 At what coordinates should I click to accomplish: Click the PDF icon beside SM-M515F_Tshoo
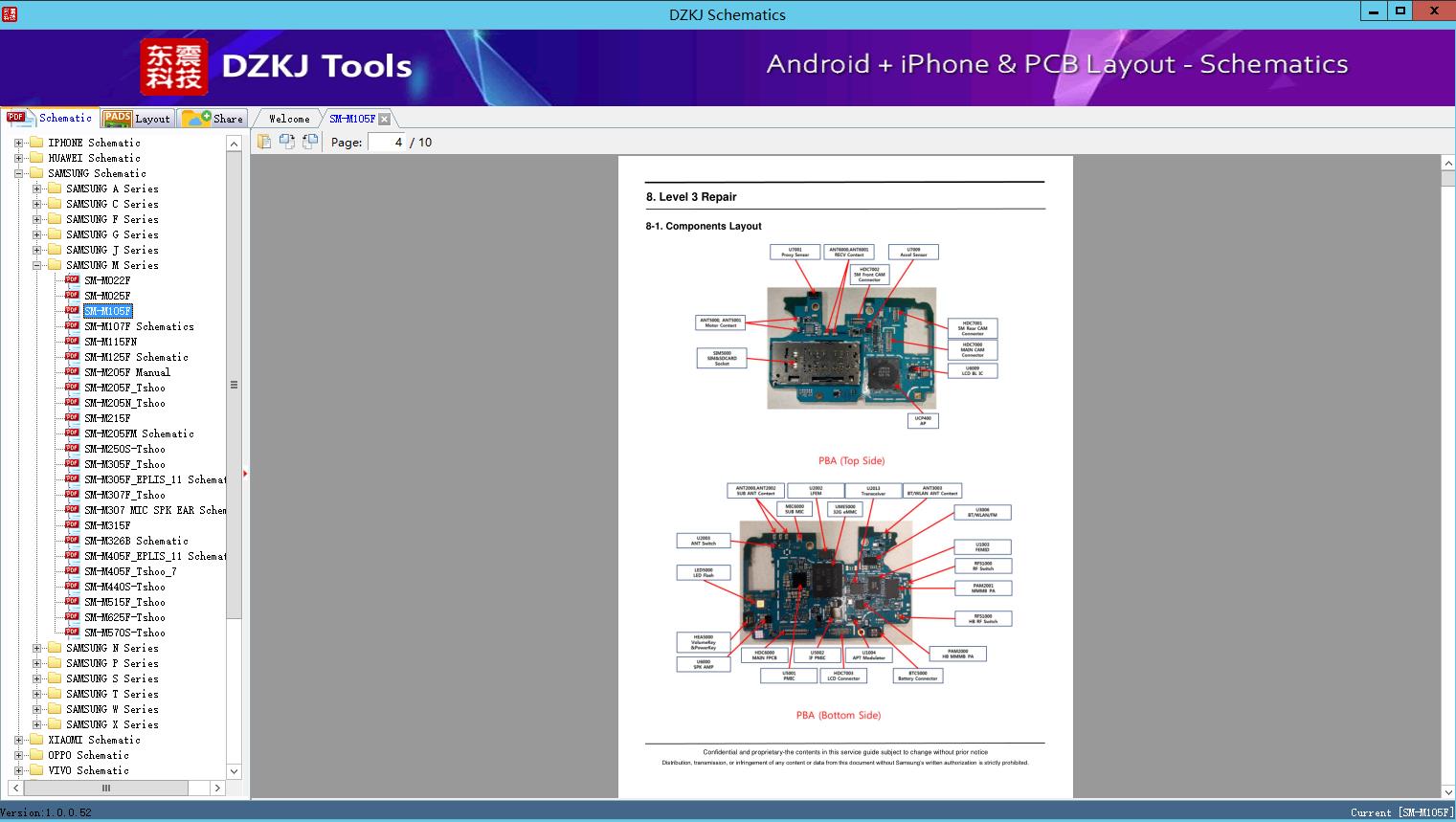[x=72, y=602]
